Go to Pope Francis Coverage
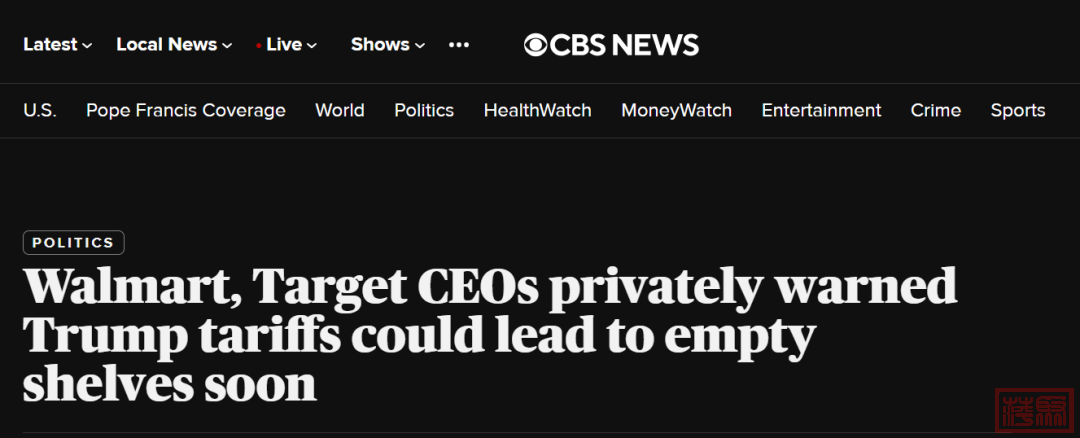The width and height of the screenshot is (1080, 438). tap(186, 110)
